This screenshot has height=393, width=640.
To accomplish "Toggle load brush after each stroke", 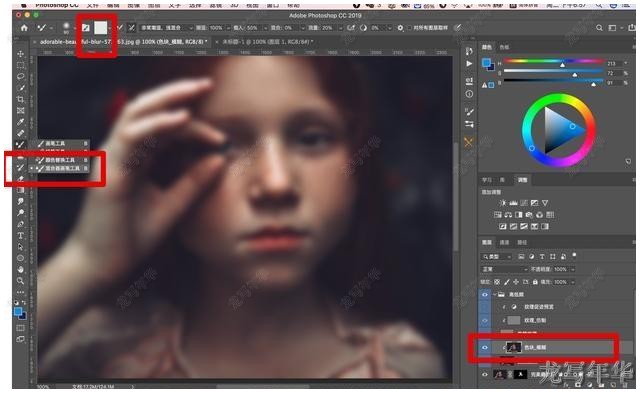I will [x=120, y=28].
